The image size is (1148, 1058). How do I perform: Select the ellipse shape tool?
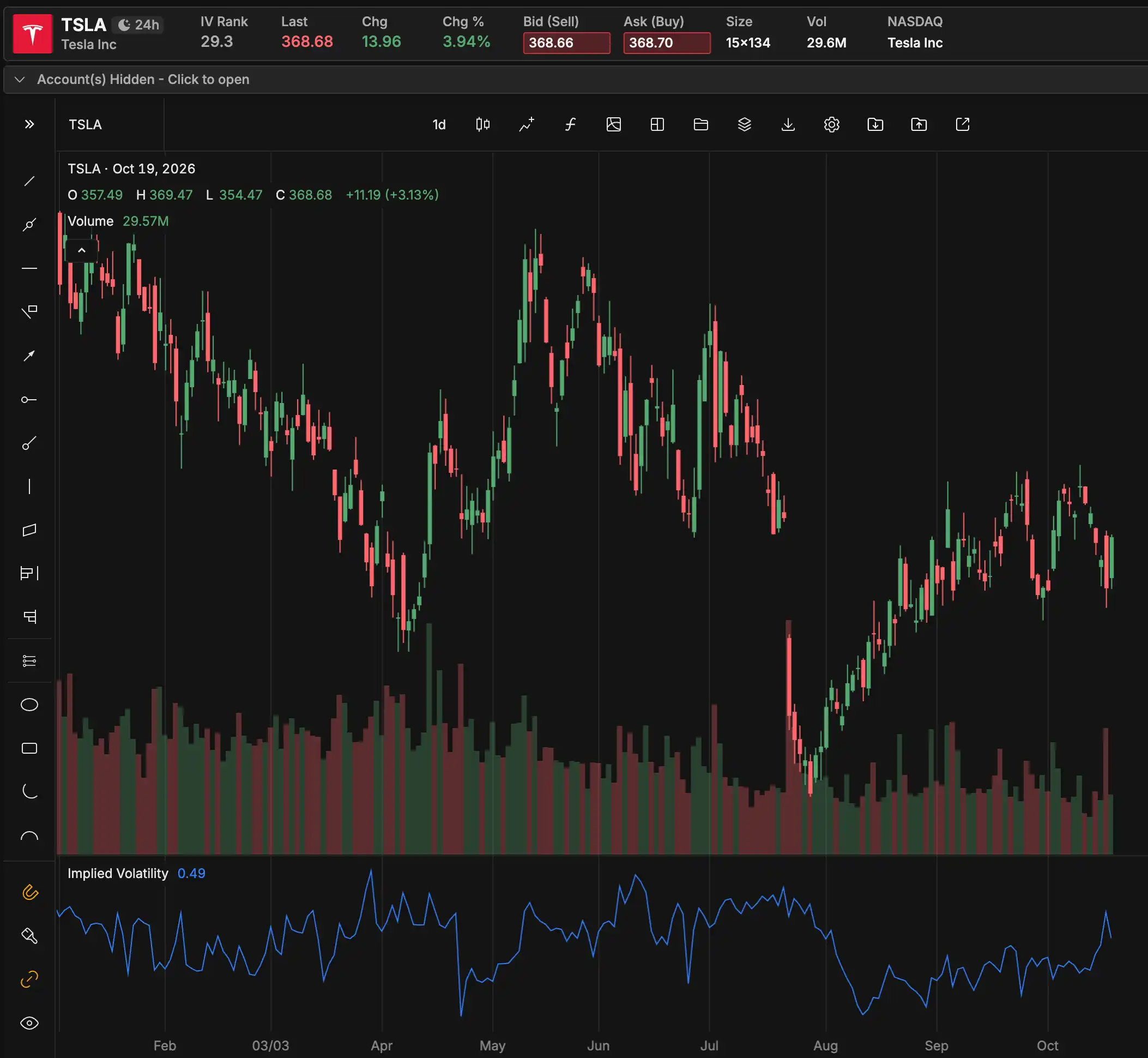click(29, 705)
